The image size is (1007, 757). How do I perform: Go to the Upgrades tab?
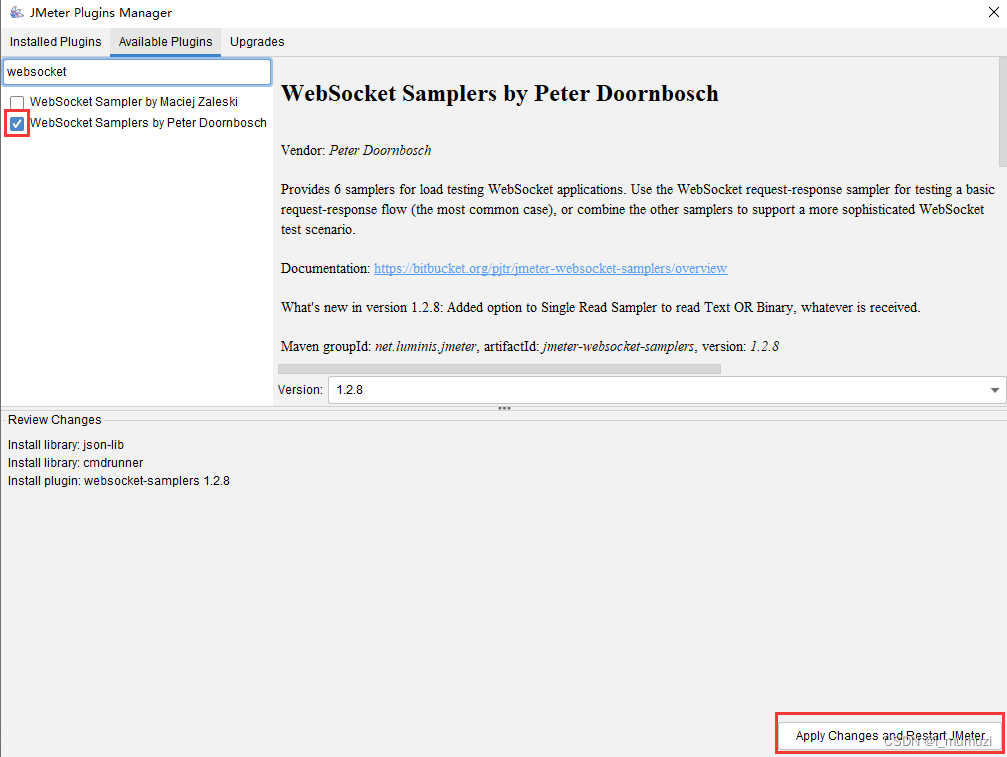point(257,42)
